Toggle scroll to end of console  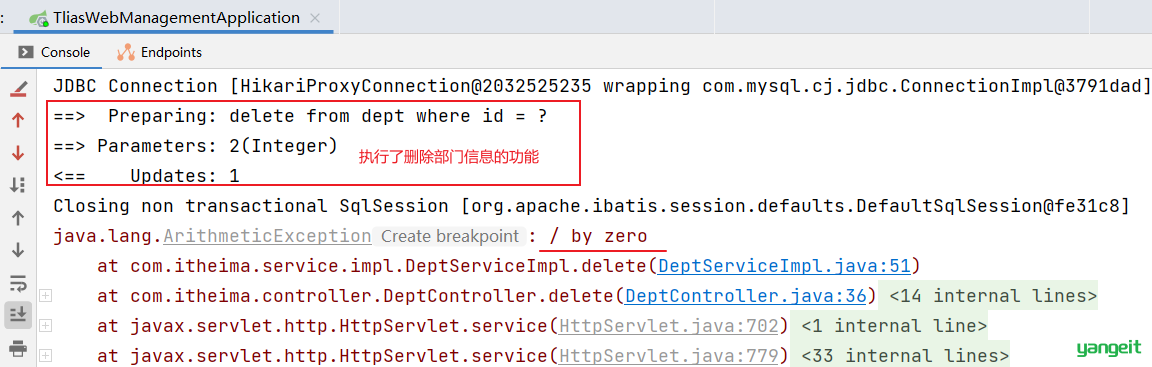(x=18, y=314)
